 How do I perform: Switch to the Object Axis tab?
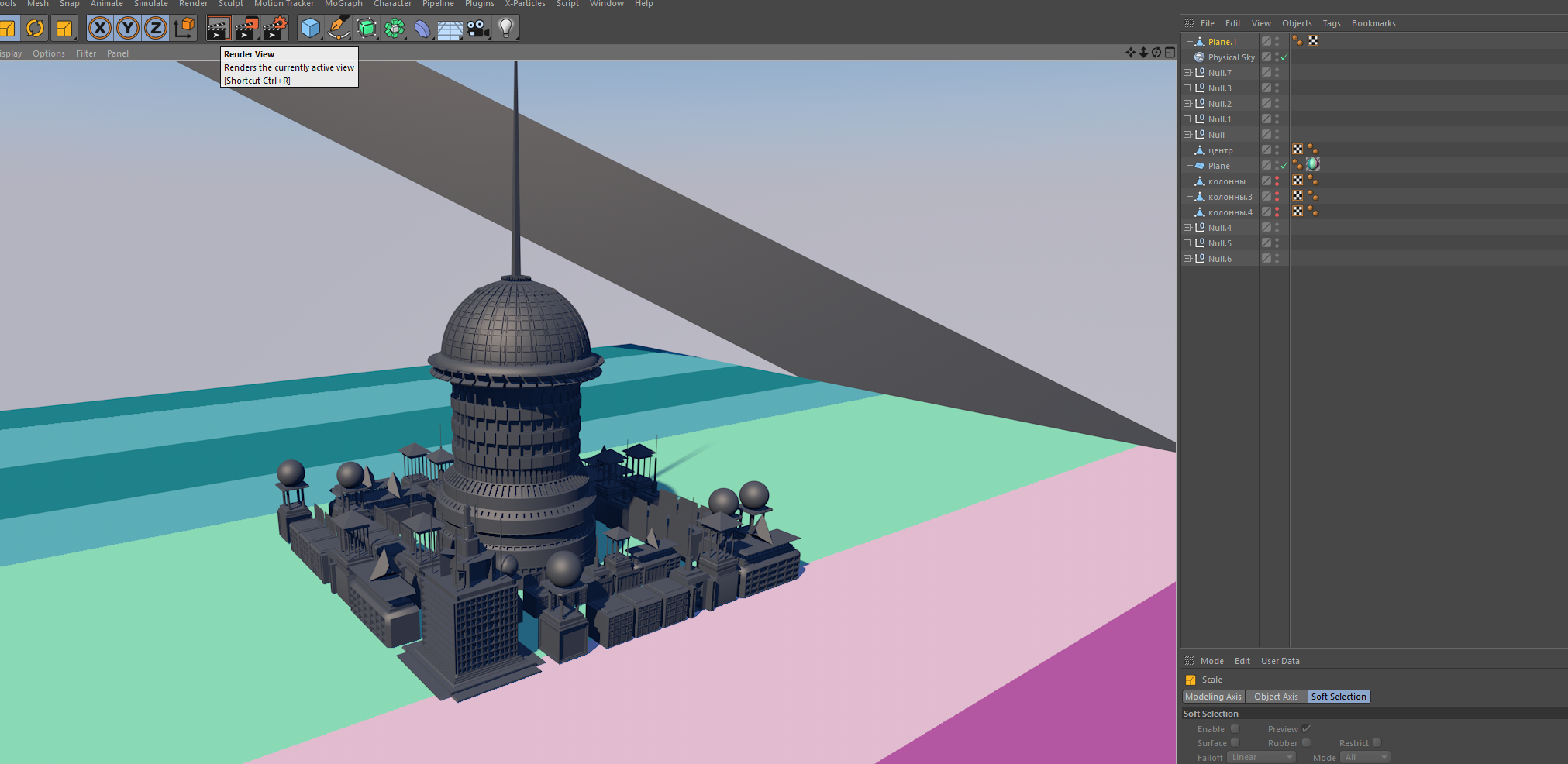click(x=1276, y=697)
